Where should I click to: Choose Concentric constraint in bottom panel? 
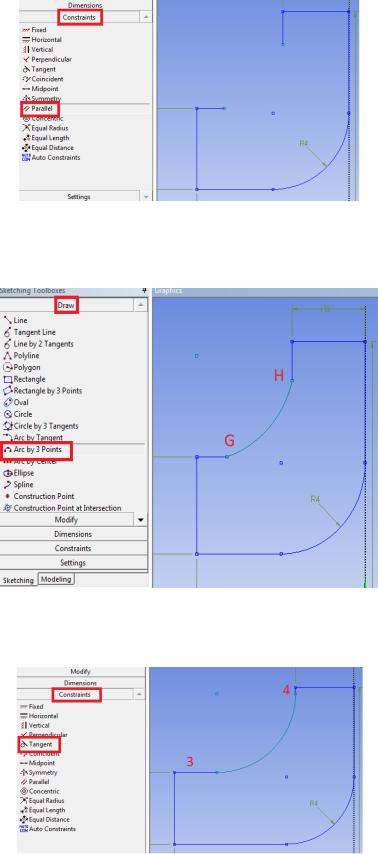[x=40, y=791]
